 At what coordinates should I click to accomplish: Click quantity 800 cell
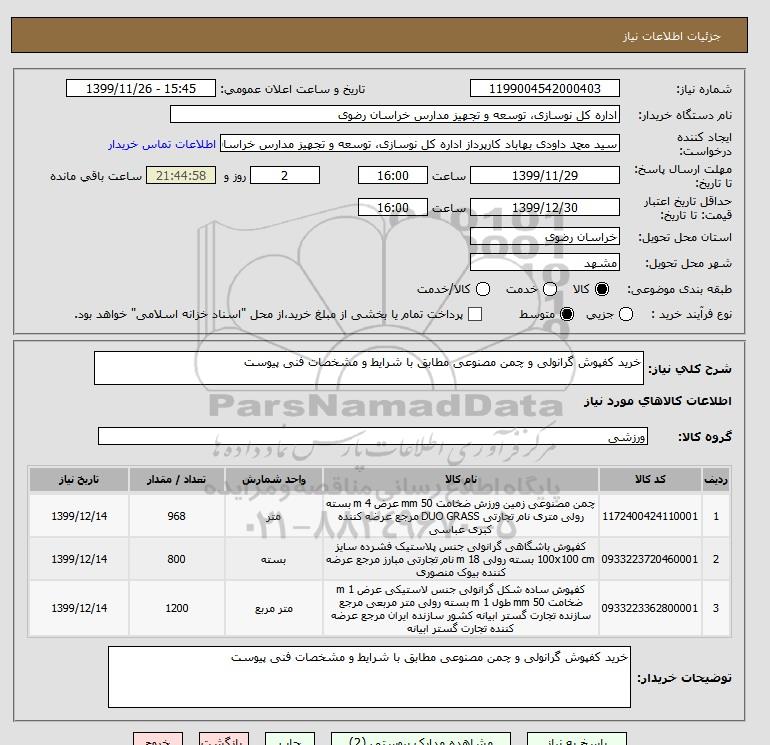(176, 559)
